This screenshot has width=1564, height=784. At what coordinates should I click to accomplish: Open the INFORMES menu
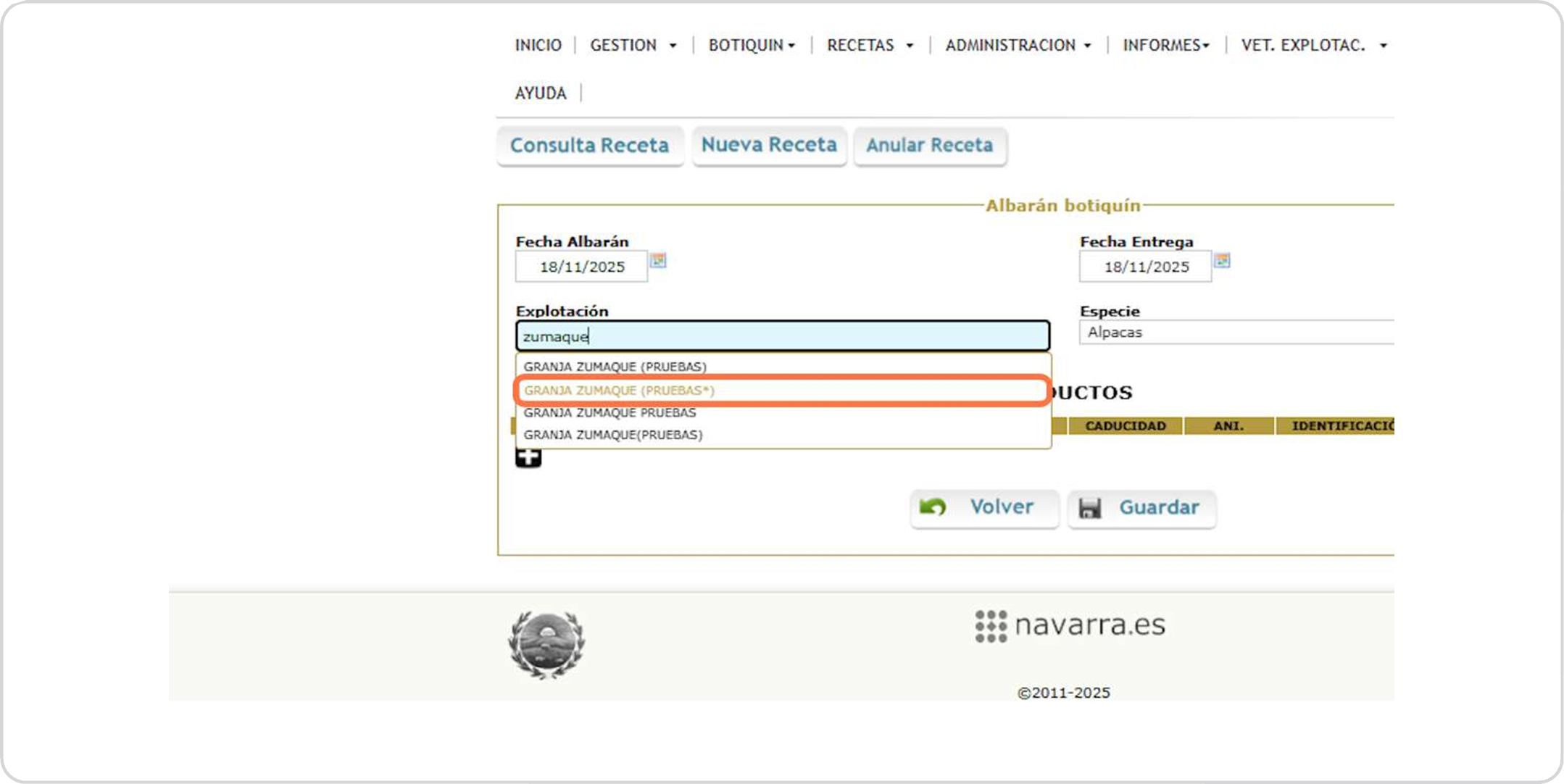[x=1165, y=45]
